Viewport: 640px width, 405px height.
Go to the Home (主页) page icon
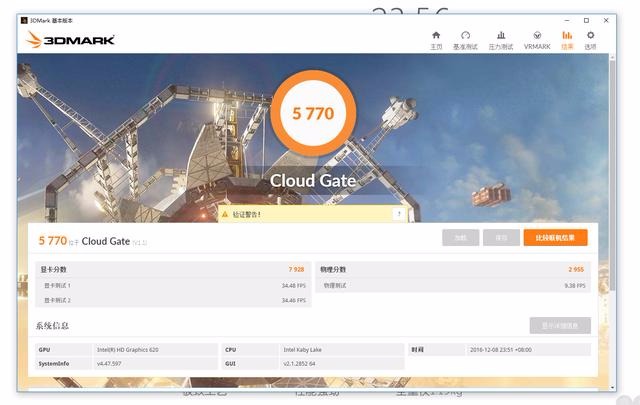point(436,37)
